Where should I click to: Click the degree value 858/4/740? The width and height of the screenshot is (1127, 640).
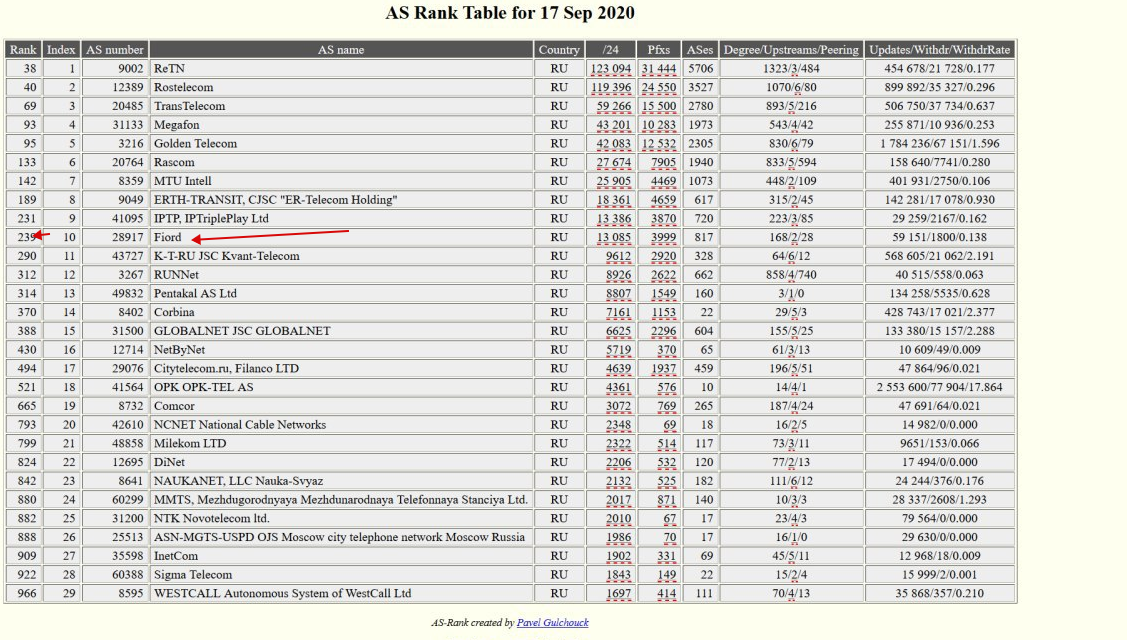791,275
